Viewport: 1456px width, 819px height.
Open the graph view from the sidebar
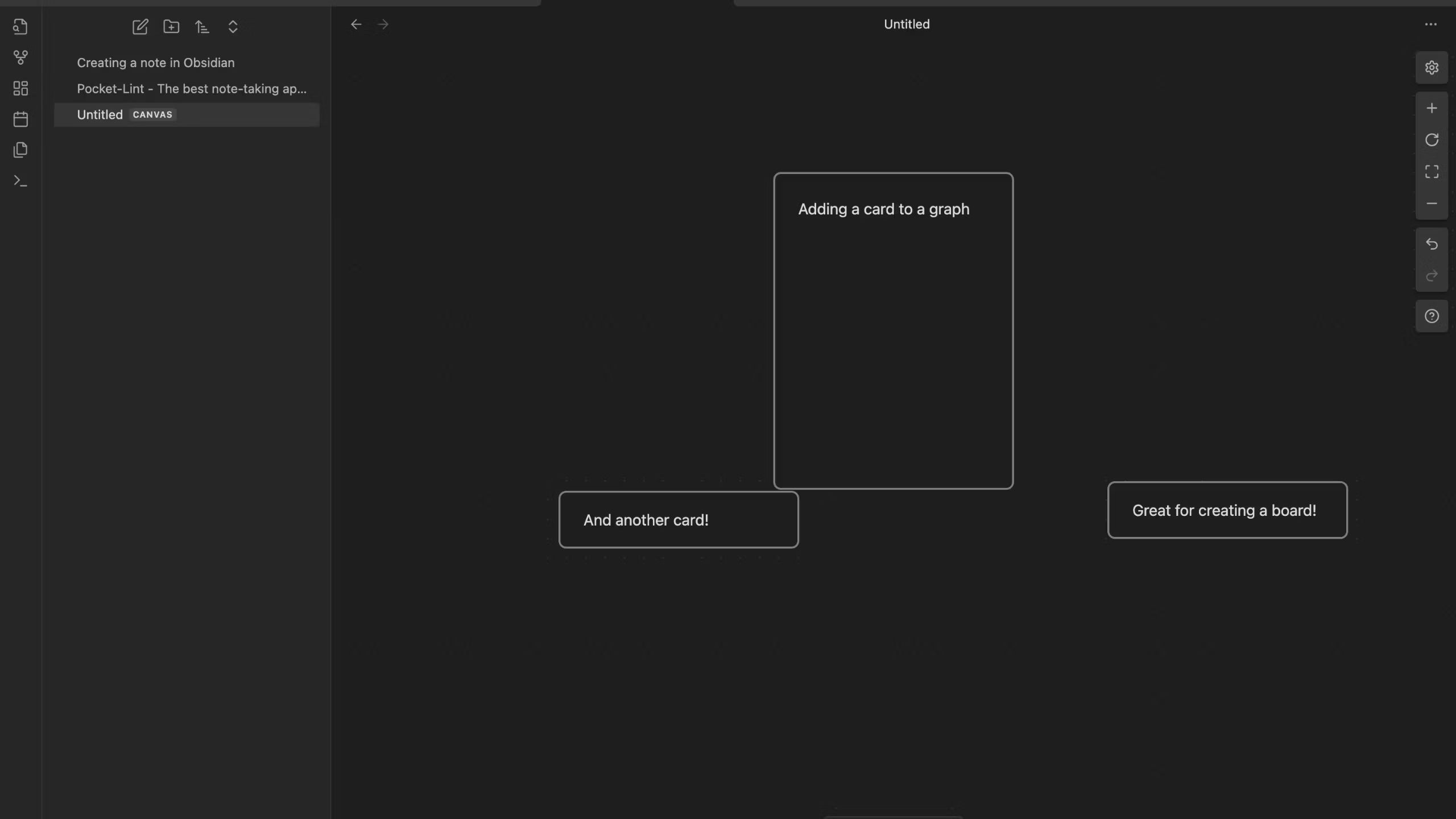point(20,57)
